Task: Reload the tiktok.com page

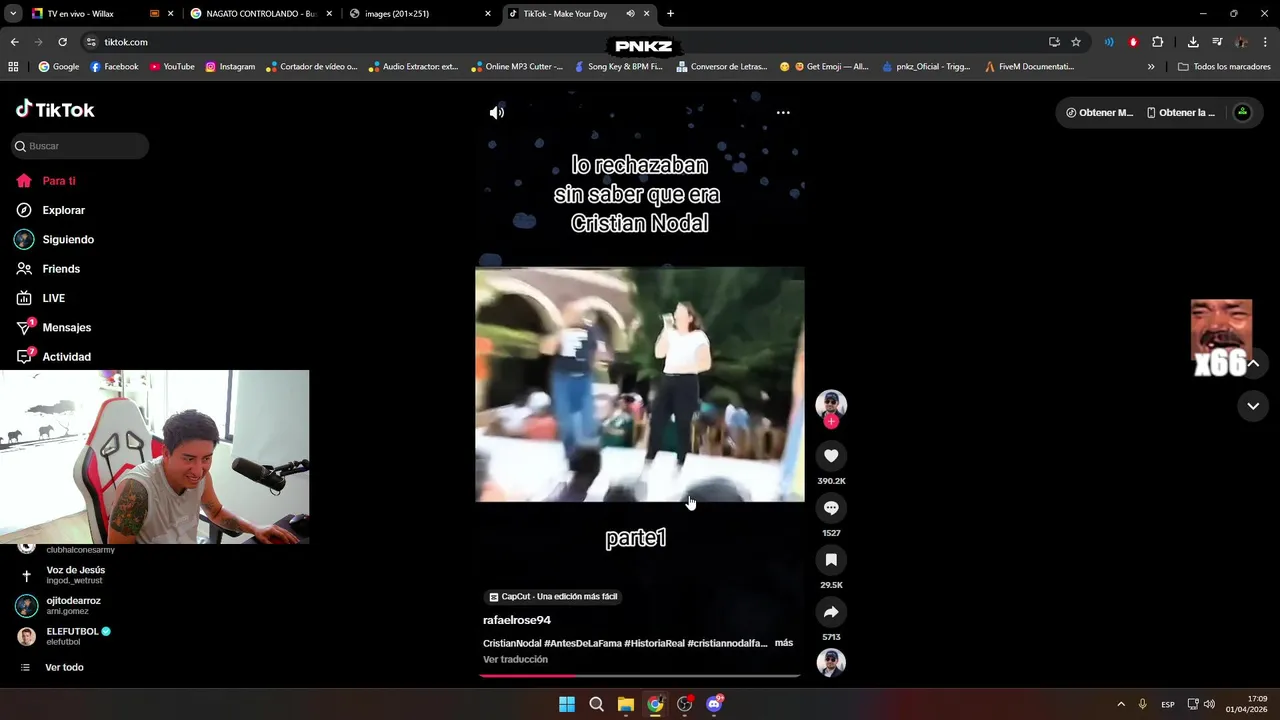Action: (62, 42)
